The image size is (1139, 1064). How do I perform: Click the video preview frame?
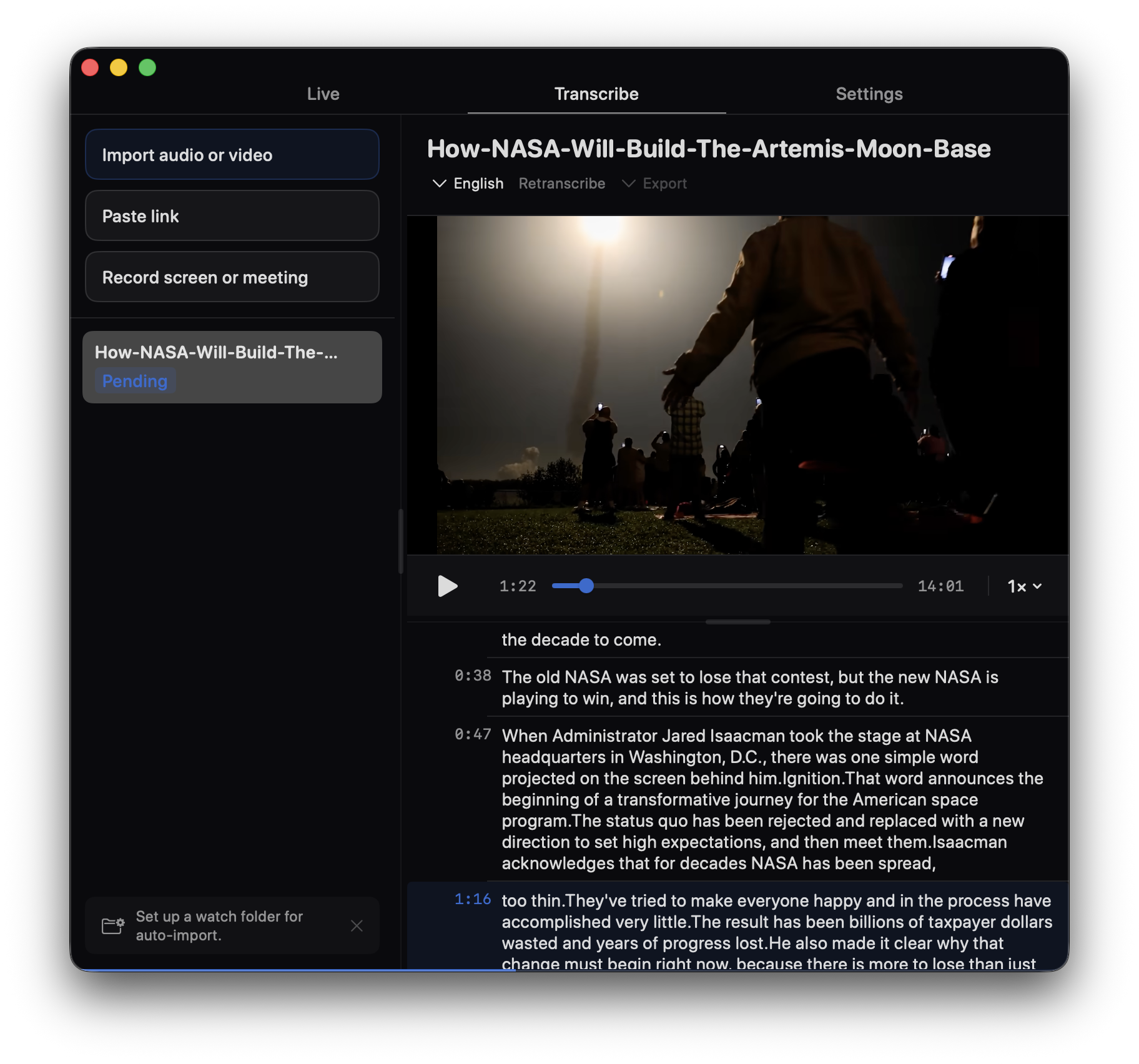(737, 385)
